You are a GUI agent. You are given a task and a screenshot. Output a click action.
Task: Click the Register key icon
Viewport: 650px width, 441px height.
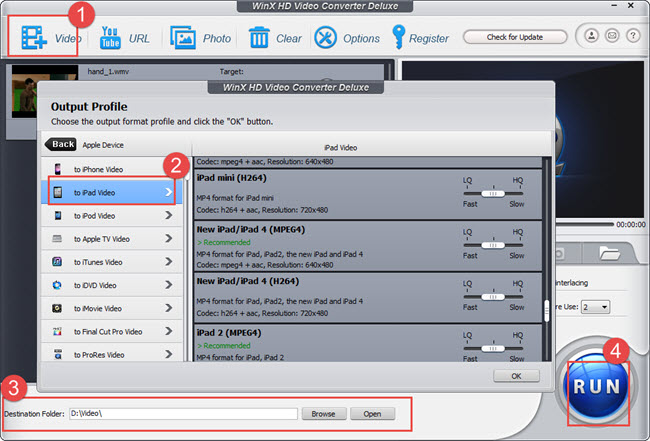click(x=398, y=37)
